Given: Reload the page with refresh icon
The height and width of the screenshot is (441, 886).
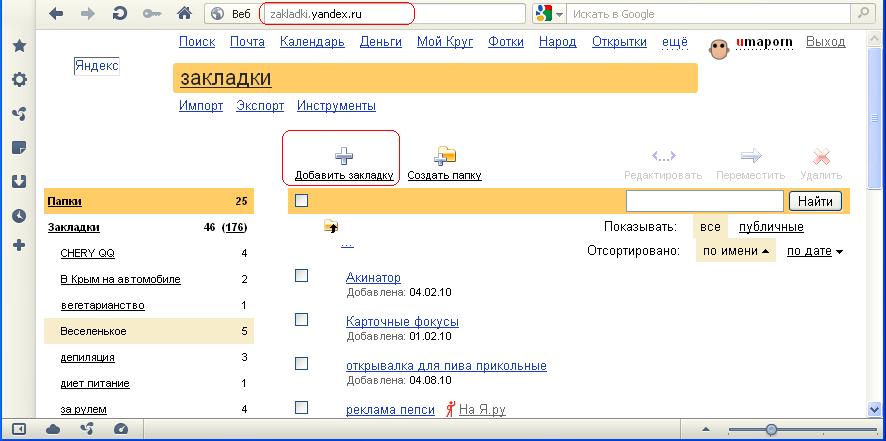Looking at the screenshot, I should coord(119,14).
